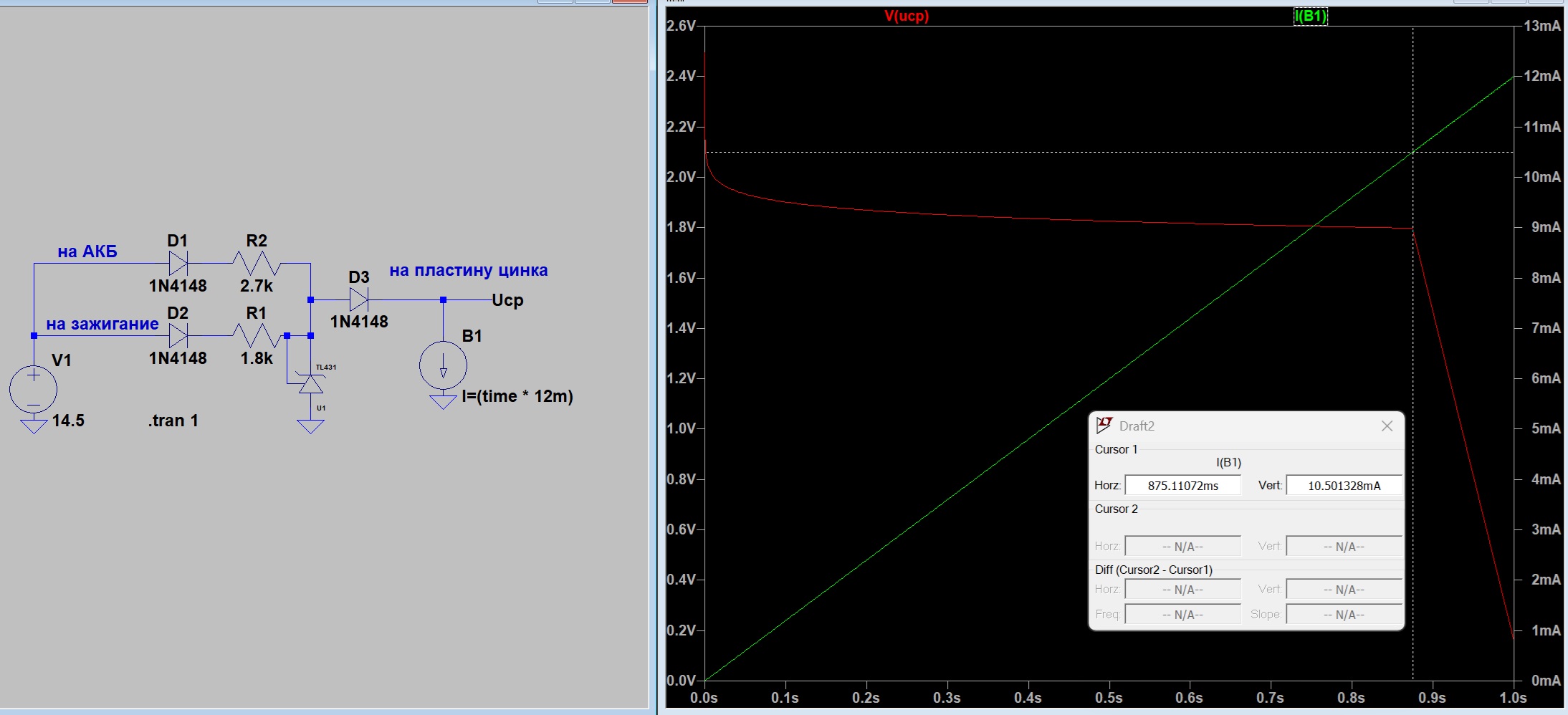Click the Cursor 1 Horz field
The image size is (1568, 715).
tap(1183, 485)
